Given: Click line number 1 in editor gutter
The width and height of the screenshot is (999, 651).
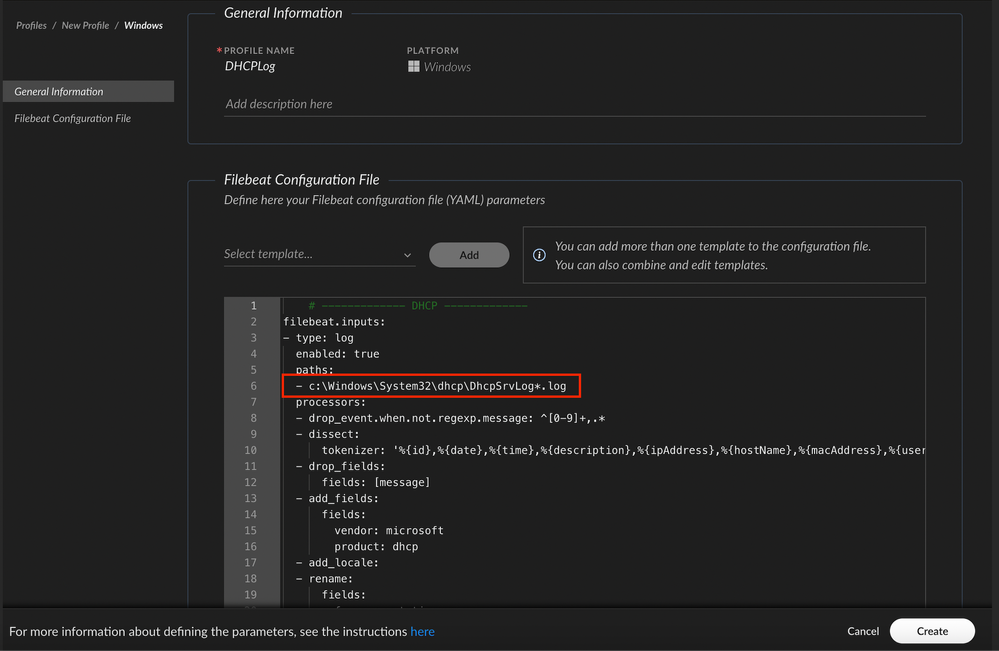Looking at the screenshot, I should (253, 306).
